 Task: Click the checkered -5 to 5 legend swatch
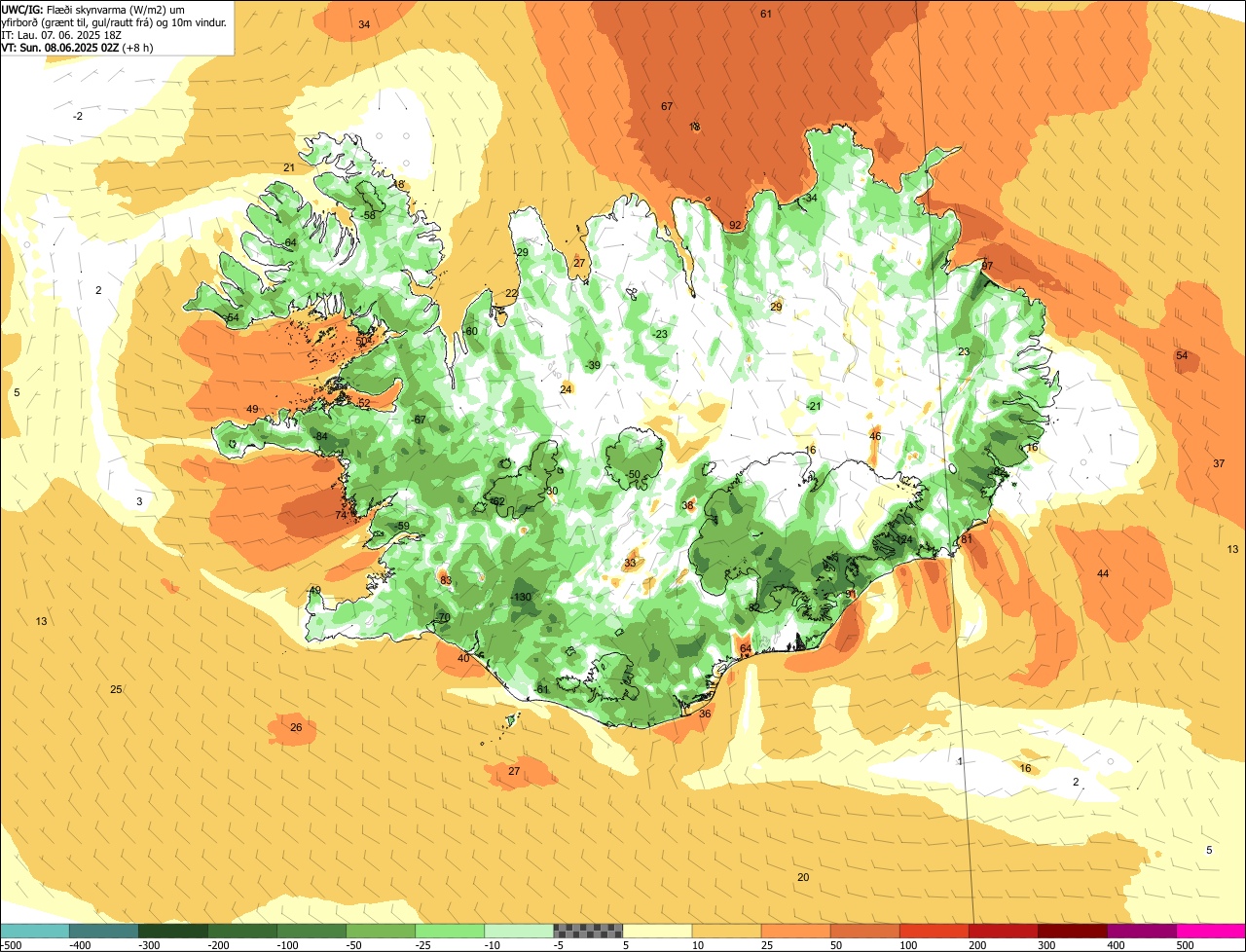pyautogui.click(x=588, y=931)
